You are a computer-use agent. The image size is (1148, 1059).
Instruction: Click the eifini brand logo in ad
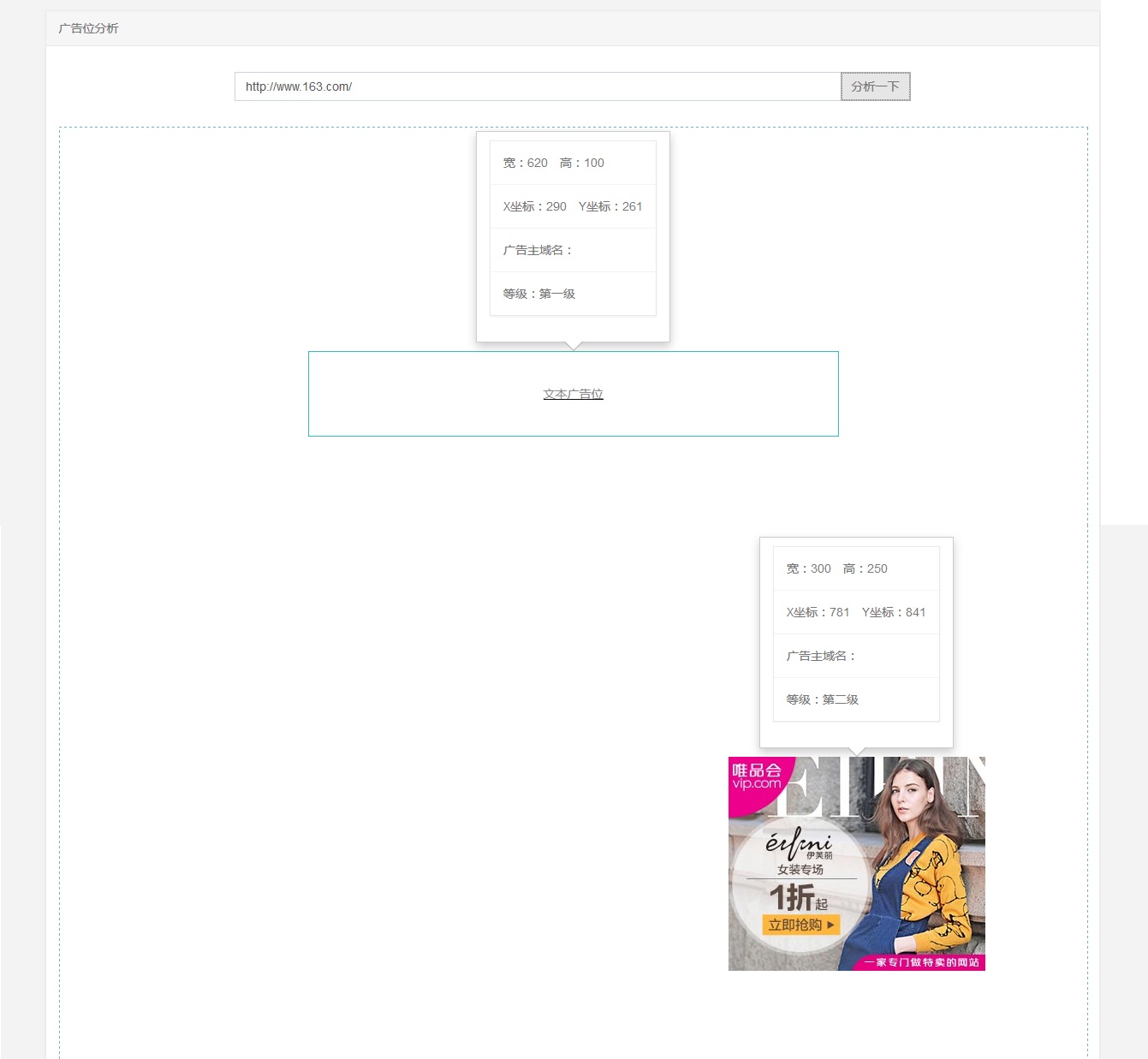(x=799, y=843)
